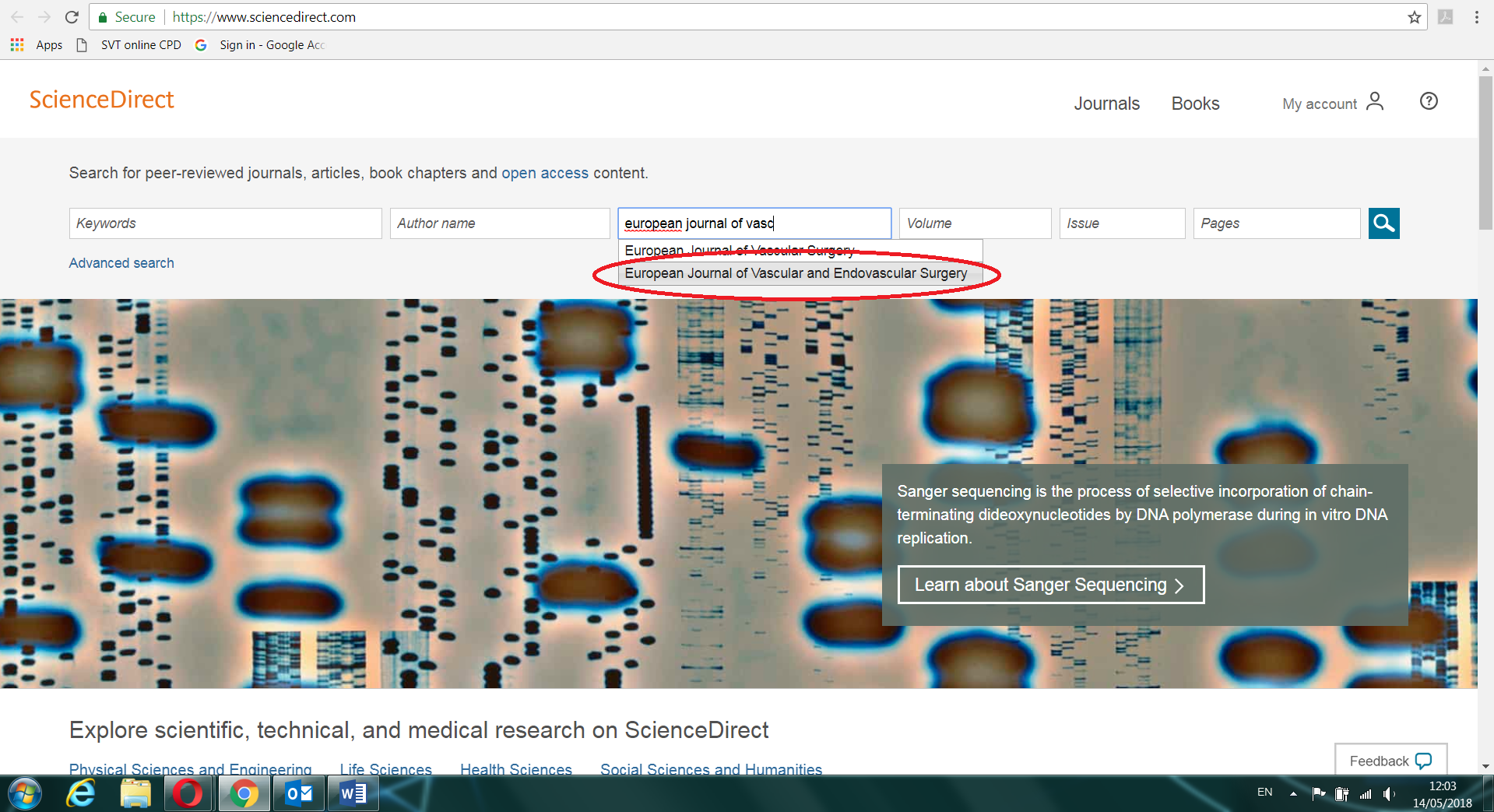Click the Windows Start button

(25, 793)
